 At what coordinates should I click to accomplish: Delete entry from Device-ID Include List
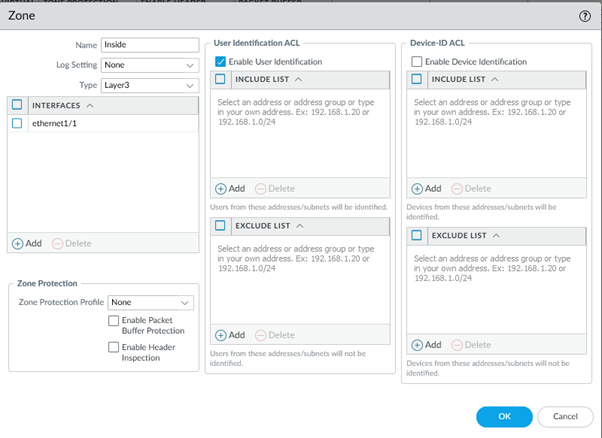pos(471,189)
